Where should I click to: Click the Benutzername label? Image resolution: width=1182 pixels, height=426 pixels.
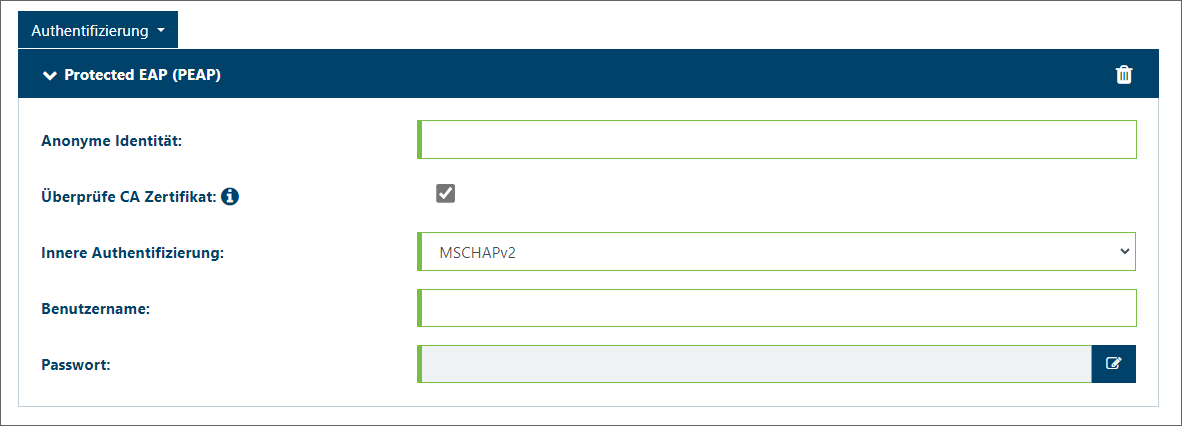pos(96,309)
